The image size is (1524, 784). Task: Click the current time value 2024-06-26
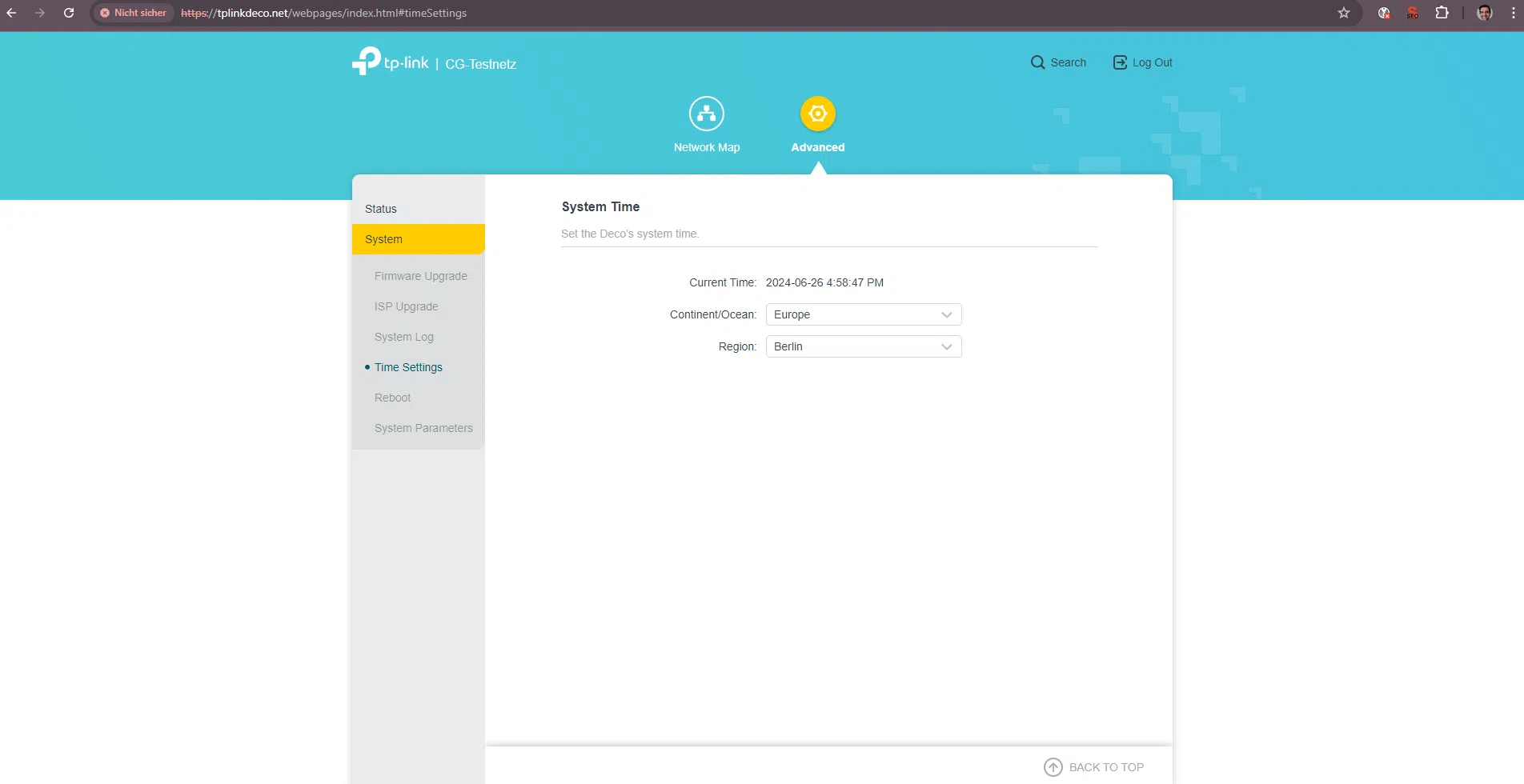pos(824,282)
